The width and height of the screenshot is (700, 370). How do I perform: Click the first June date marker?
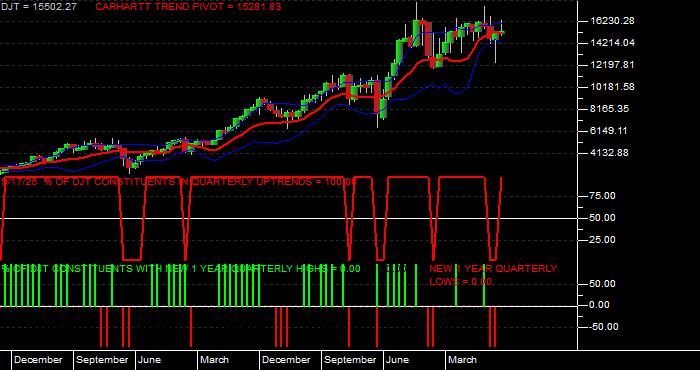click(149, 360)
